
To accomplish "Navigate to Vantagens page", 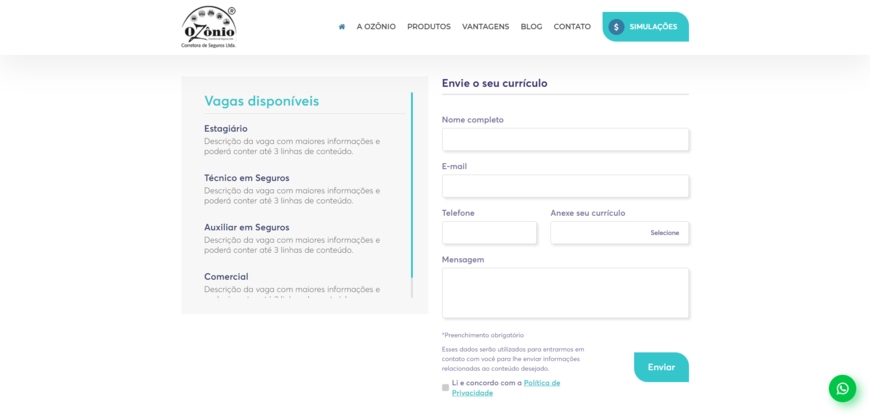I will click(x=485, y=27).
